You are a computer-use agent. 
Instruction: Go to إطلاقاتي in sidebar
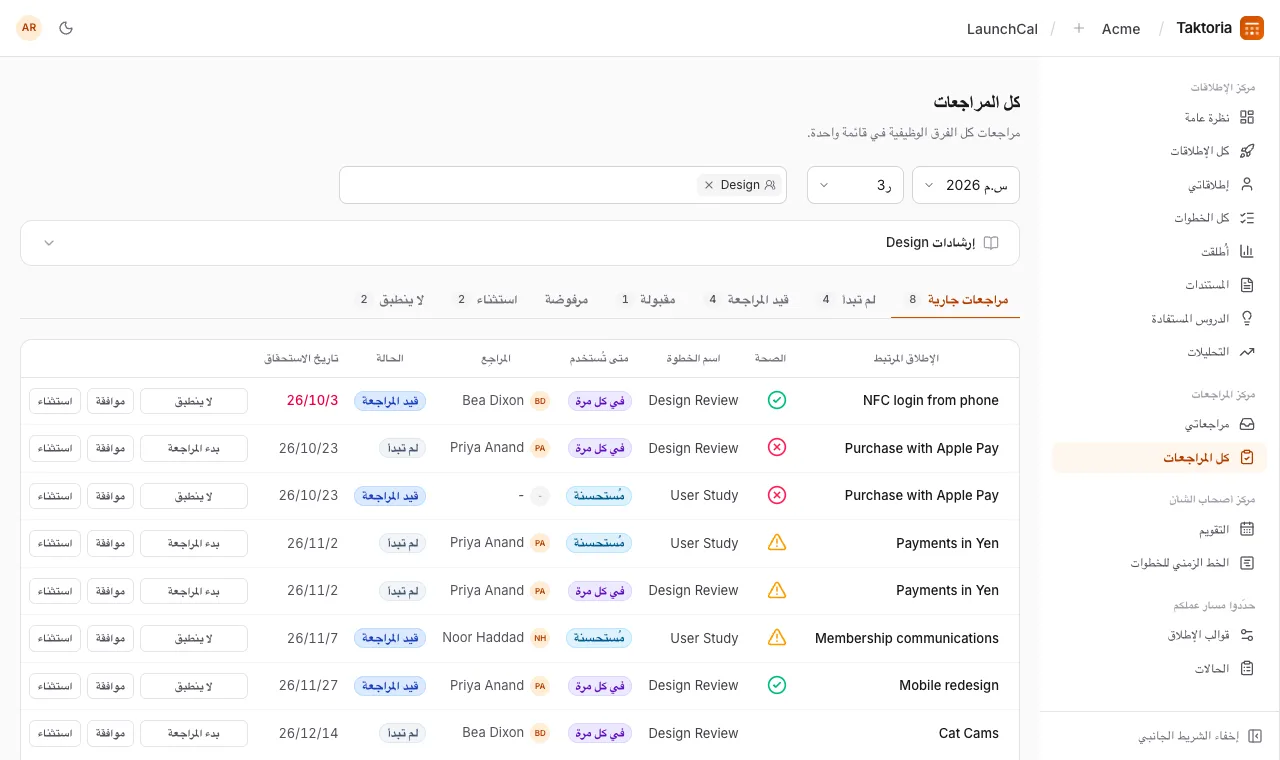click(x=1159, y=185)
